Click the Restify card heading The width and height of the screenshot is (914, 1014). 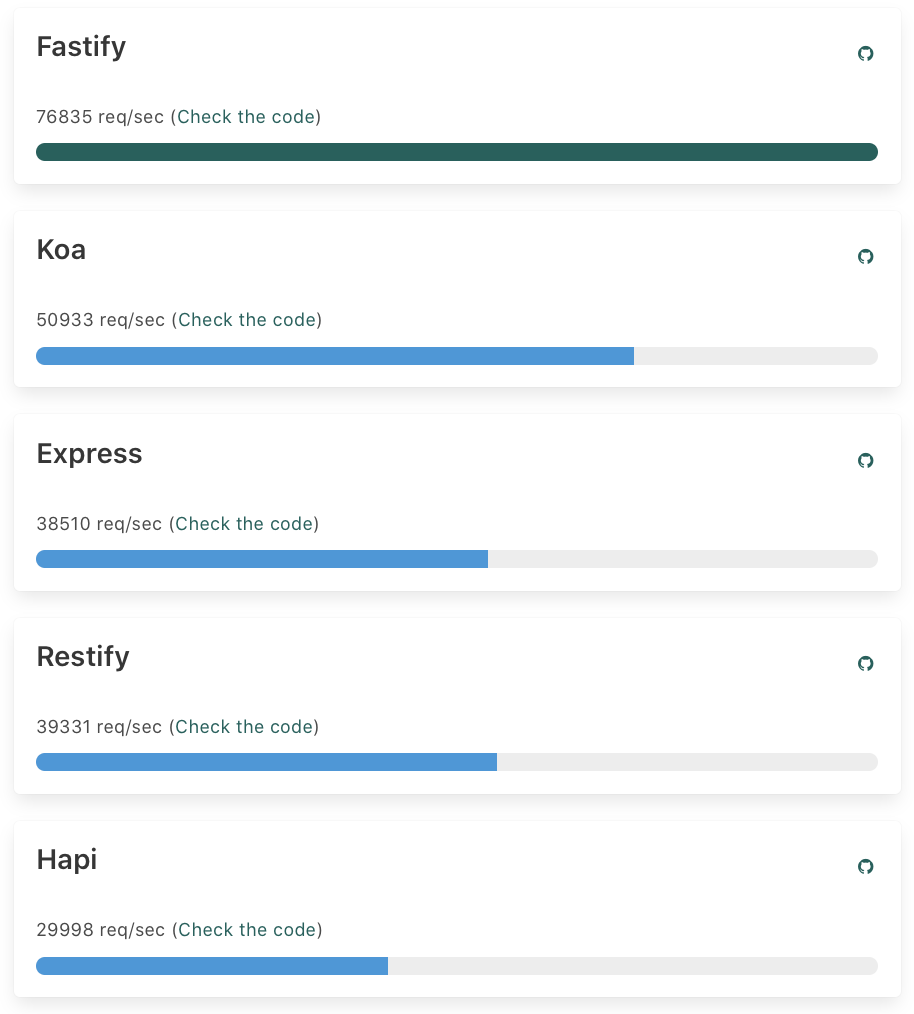pyautogui.click(x=83, y=657)
